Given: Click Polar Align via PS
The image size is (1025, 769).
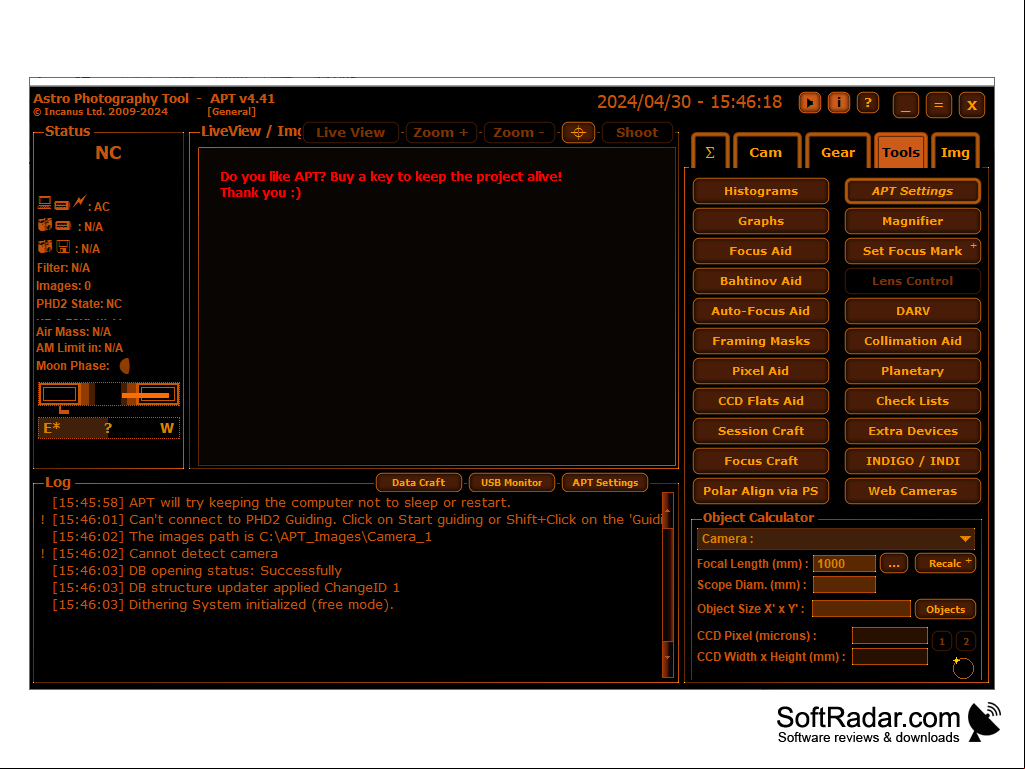Looking at the screenshot, I should coord(761,491).
